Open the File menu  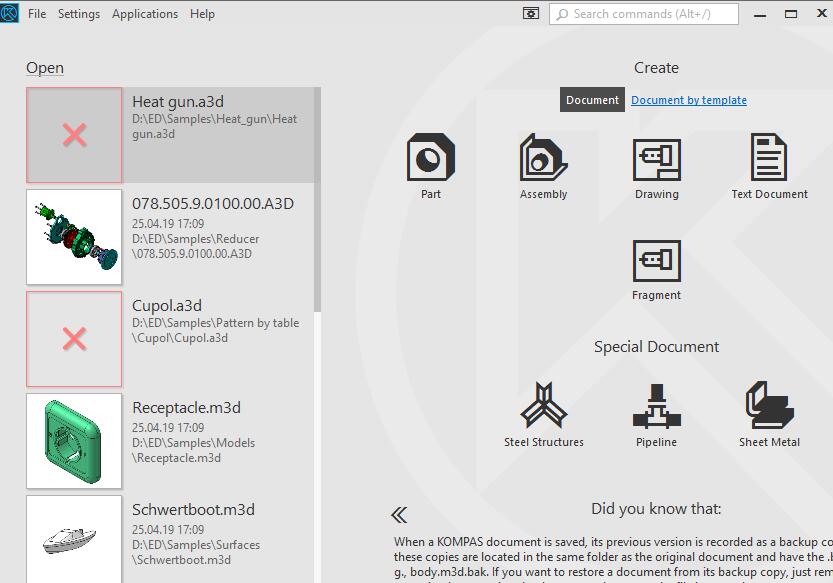[x=37, y=14]
